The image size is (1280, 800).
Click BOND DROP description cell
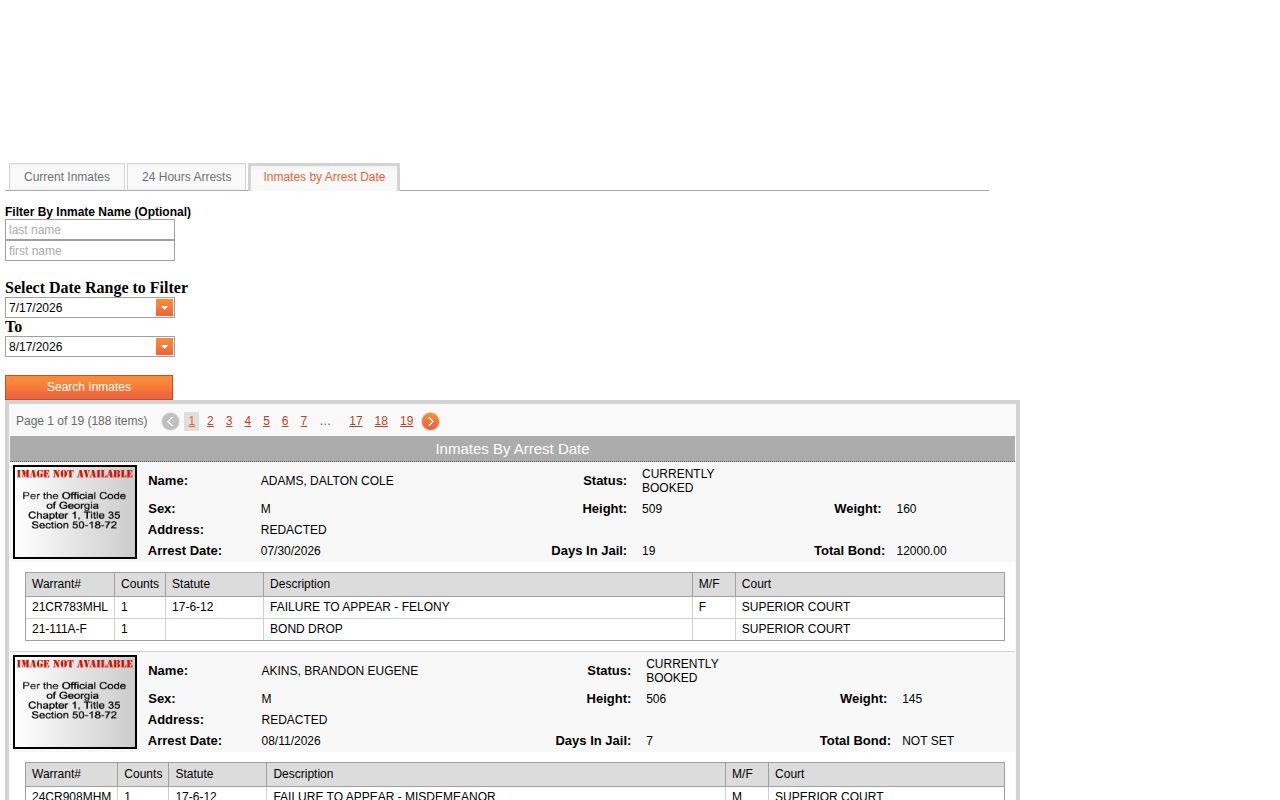[478, 629]
